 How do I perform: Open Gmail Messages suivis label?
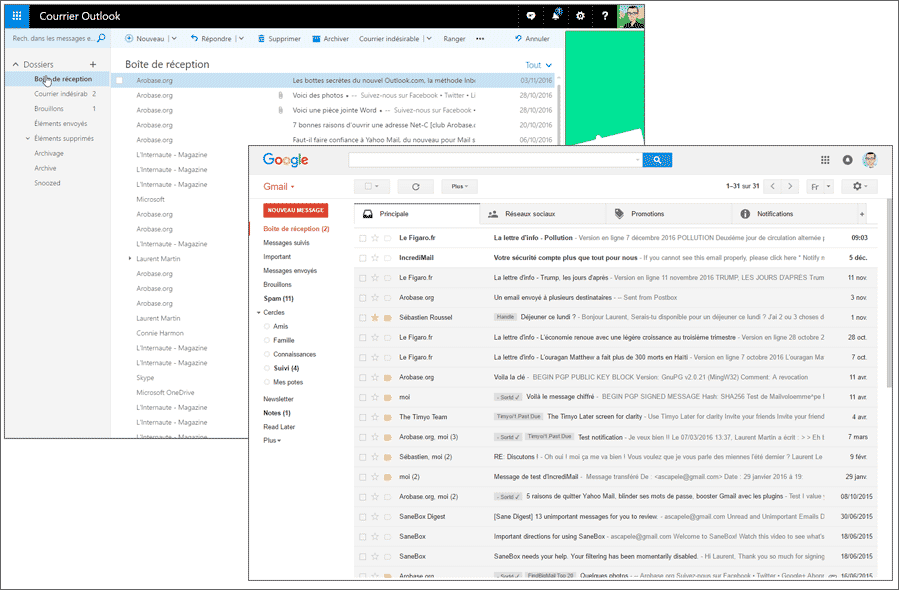286,243
